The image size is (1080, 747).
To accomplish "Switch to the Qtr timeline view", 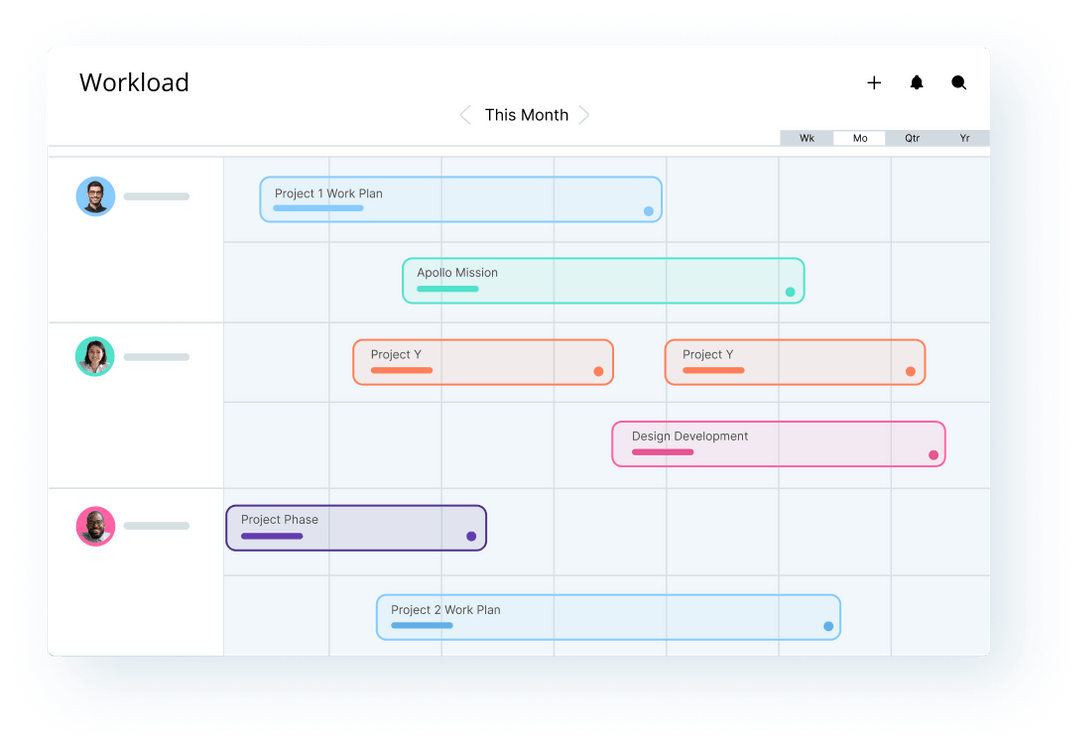I will click(912, 138).
